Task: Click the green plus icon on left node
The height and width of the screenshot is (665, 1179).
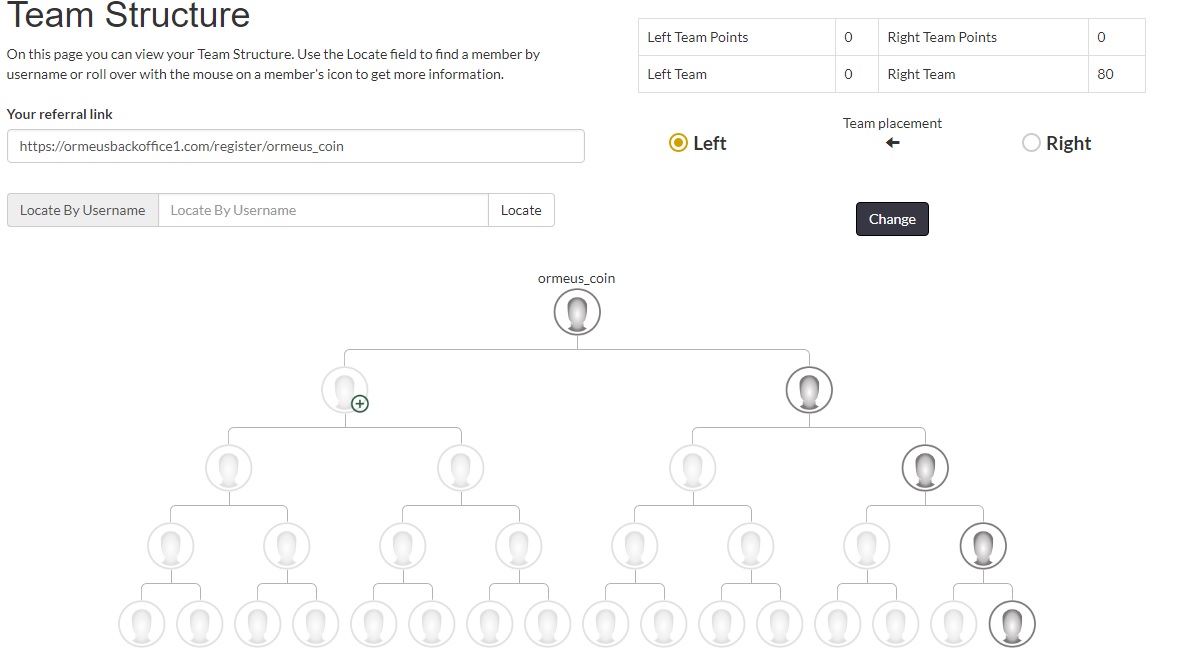Action: [x=360, y=404]
